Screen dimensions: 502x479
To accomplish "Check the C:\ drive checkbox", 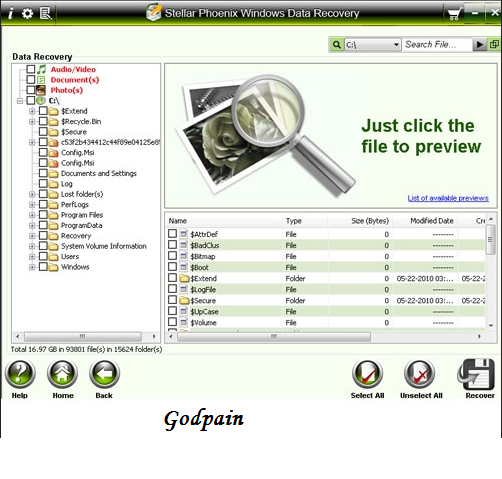I will tap(31, 100).
